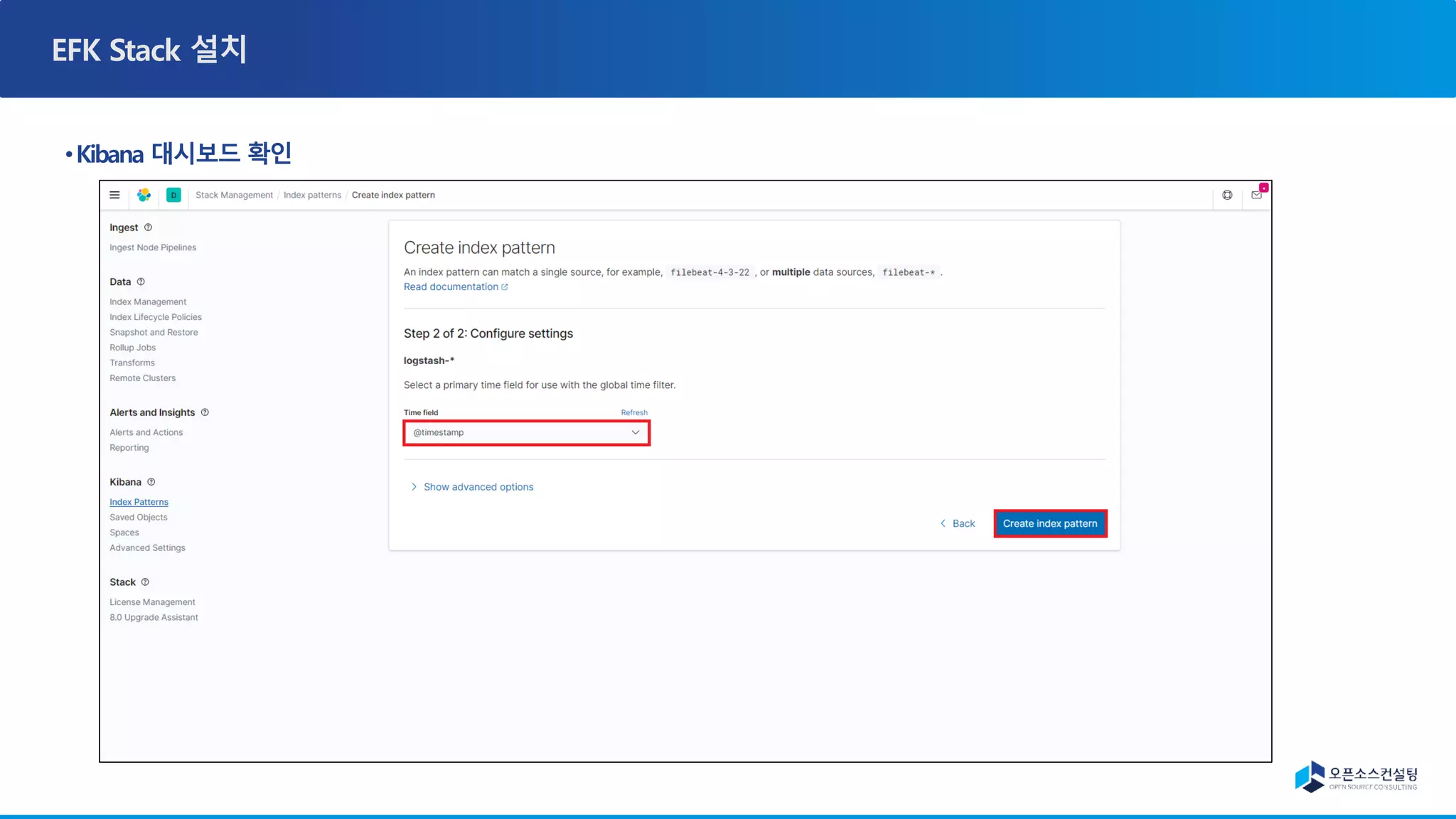Viewport: 1456px width, 819px height.
Task: Click the help icon beside Kibana heading
Action: [x=151, y=482]
